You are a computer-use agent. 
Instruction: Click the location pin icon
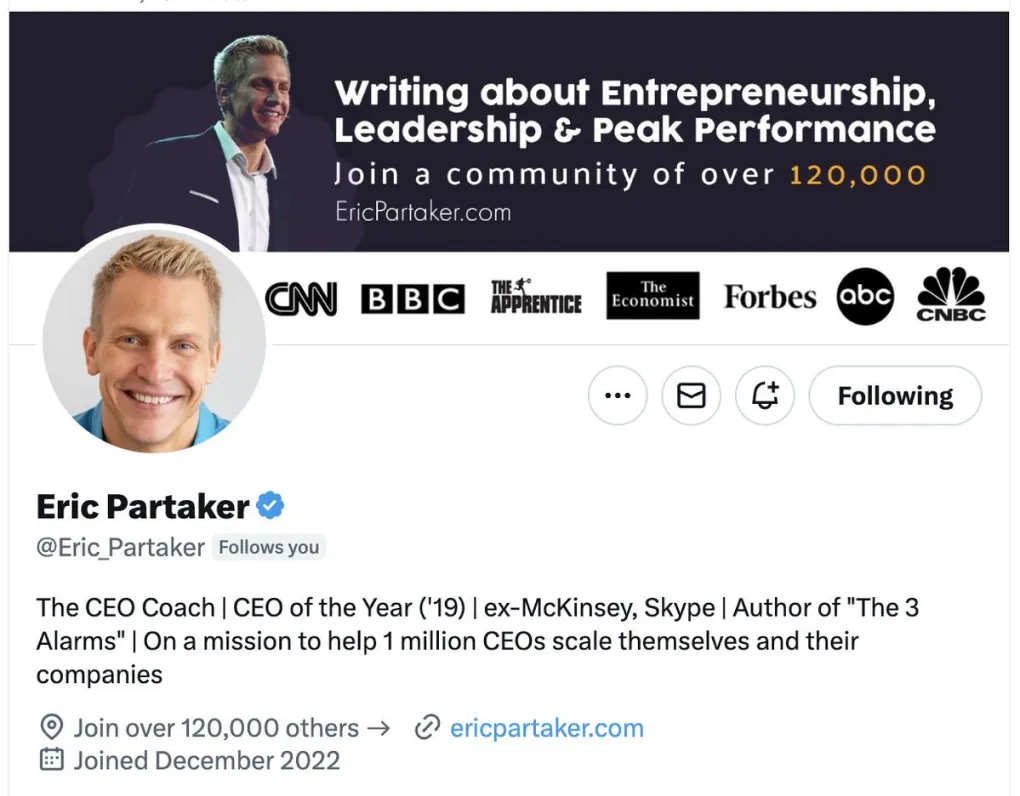[x=51, y=727]
